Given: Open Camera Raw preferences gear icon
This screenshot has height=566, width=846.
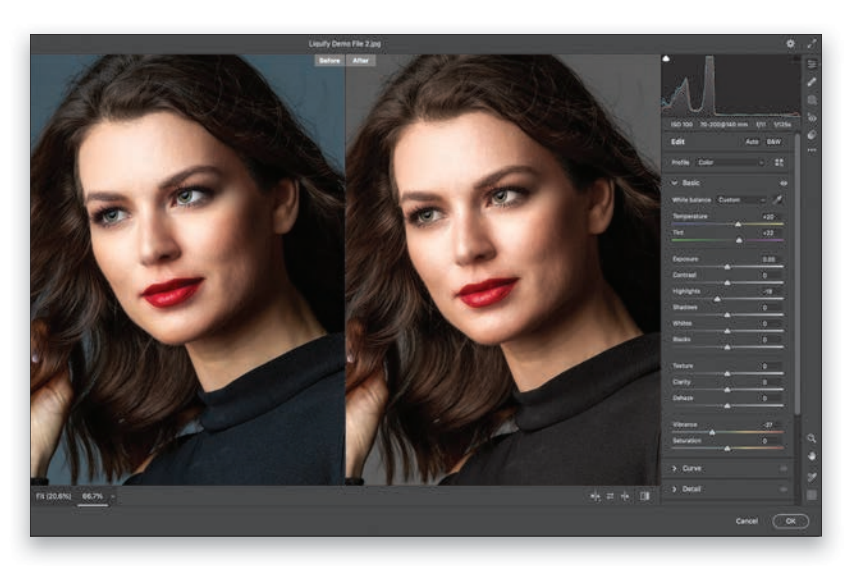Looking at the screenshot, I should tap(790, 44).
